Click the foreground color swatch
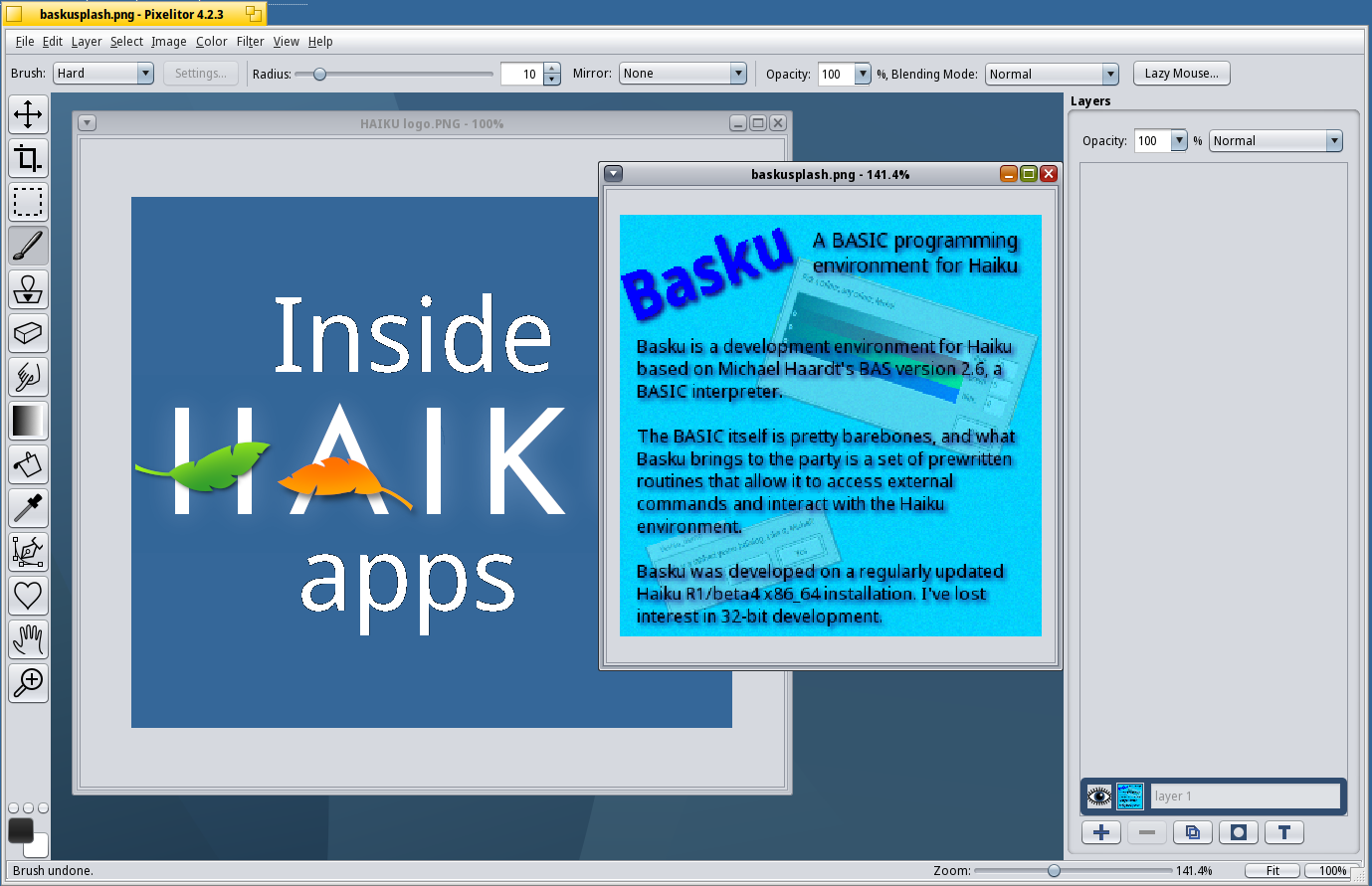This screenshot has height=886, width=1372. (x=21, y=830)
